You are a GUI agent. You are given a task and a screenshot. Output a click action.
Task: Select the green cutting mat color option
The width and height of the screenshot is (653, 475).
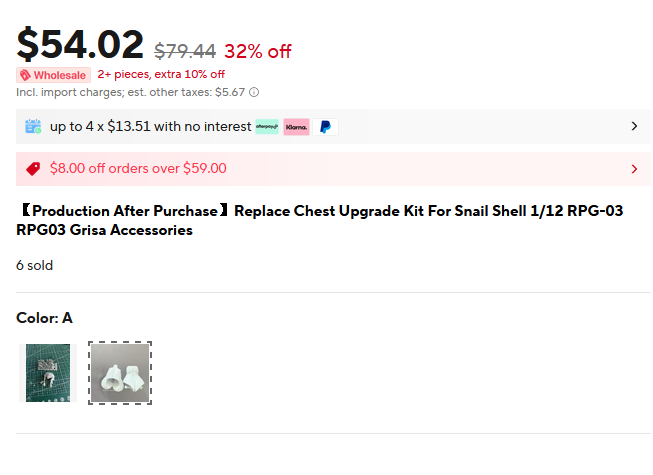coord(48,373)
